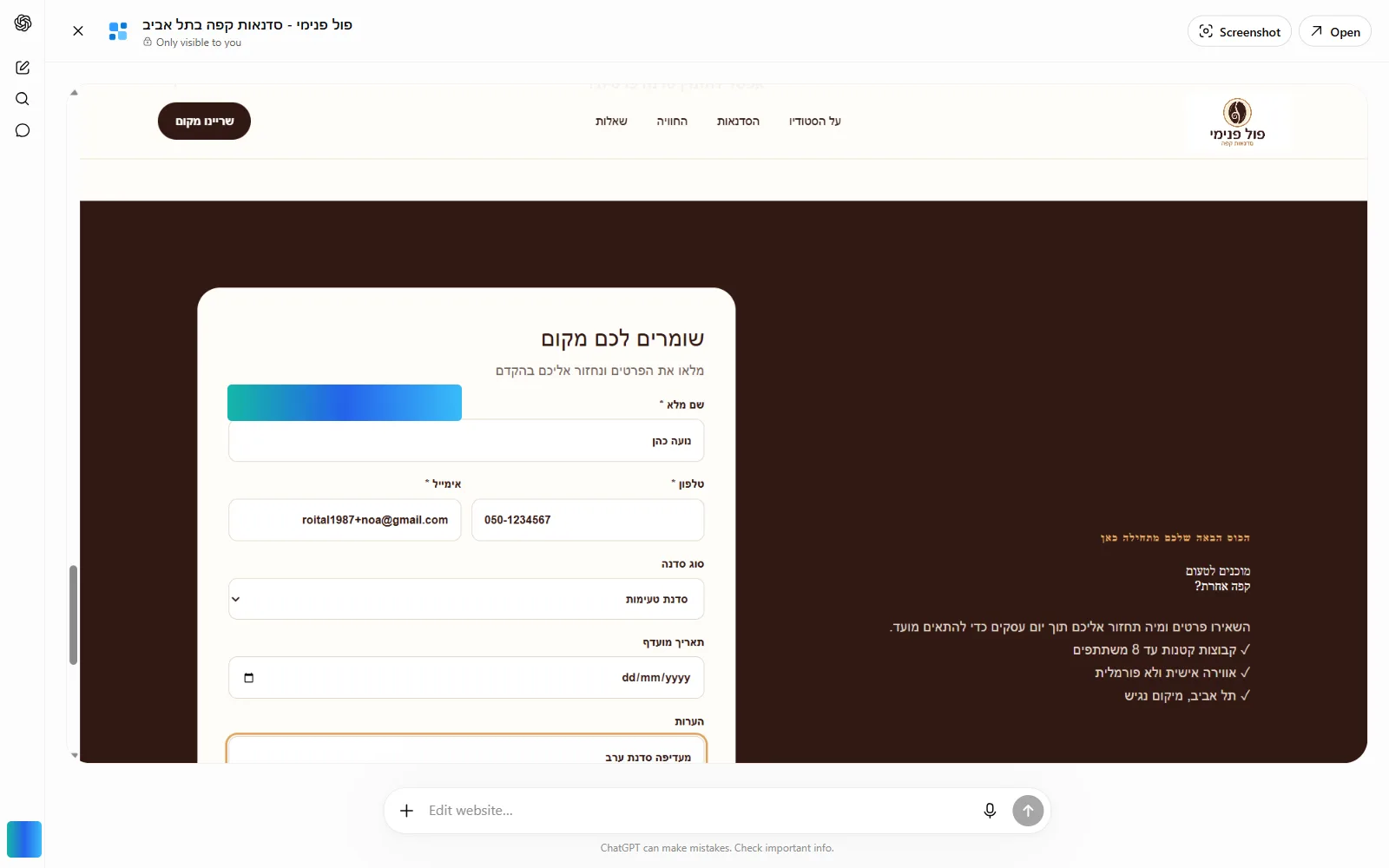
Task: Go to the שאלות nav item
Action: pos(611,122)
